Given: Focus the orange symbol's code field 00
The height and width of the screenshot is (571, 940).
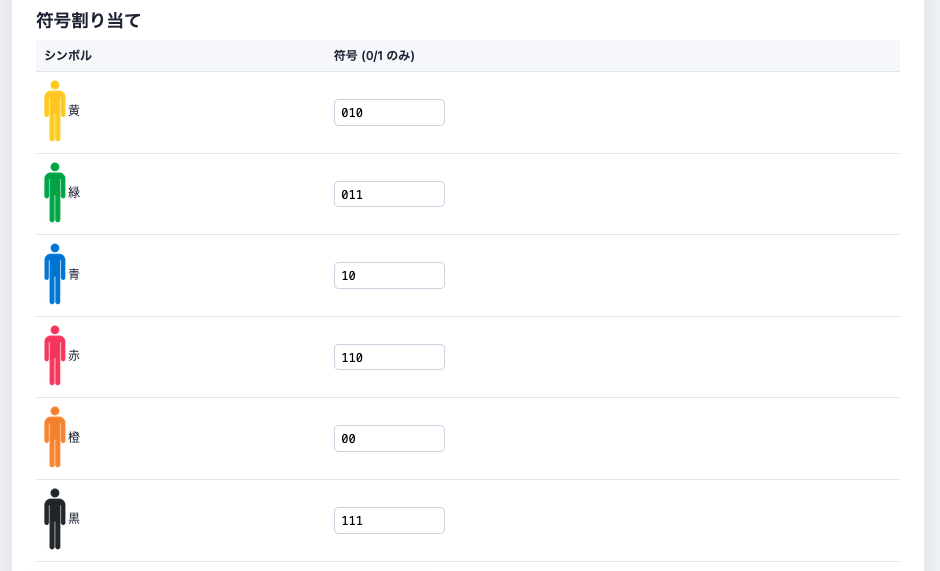Looking at the screenshot, I should click(389, 439).
